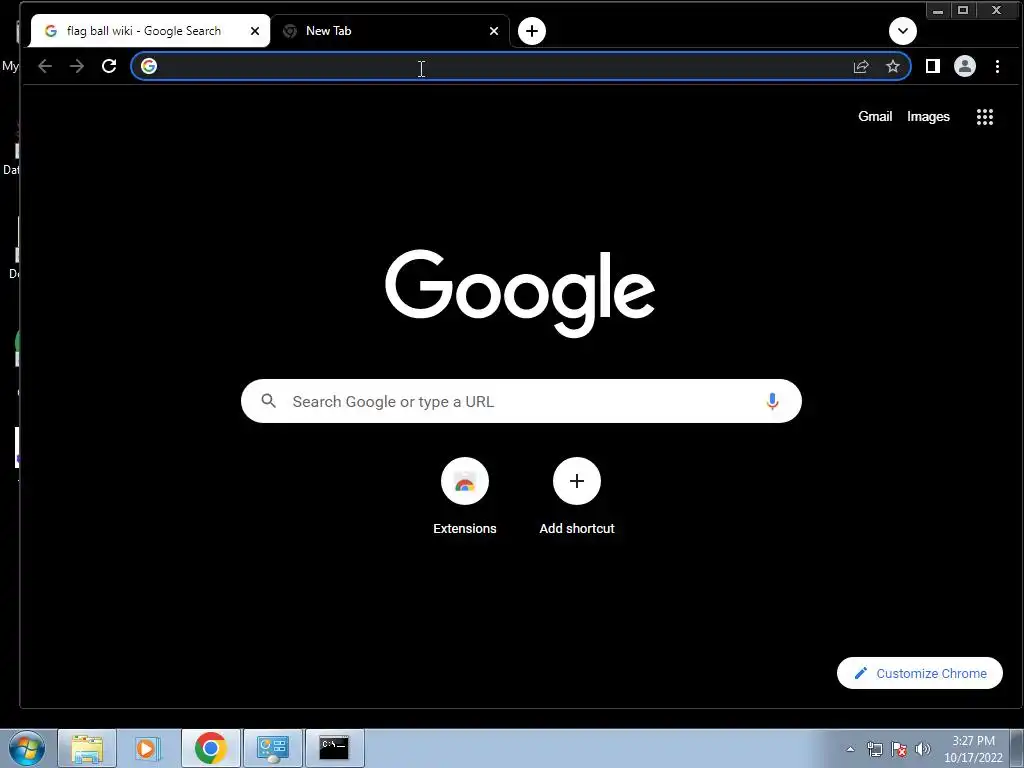Bookmark this tab with the star icon
The image size is (1024, 768).
893,66
